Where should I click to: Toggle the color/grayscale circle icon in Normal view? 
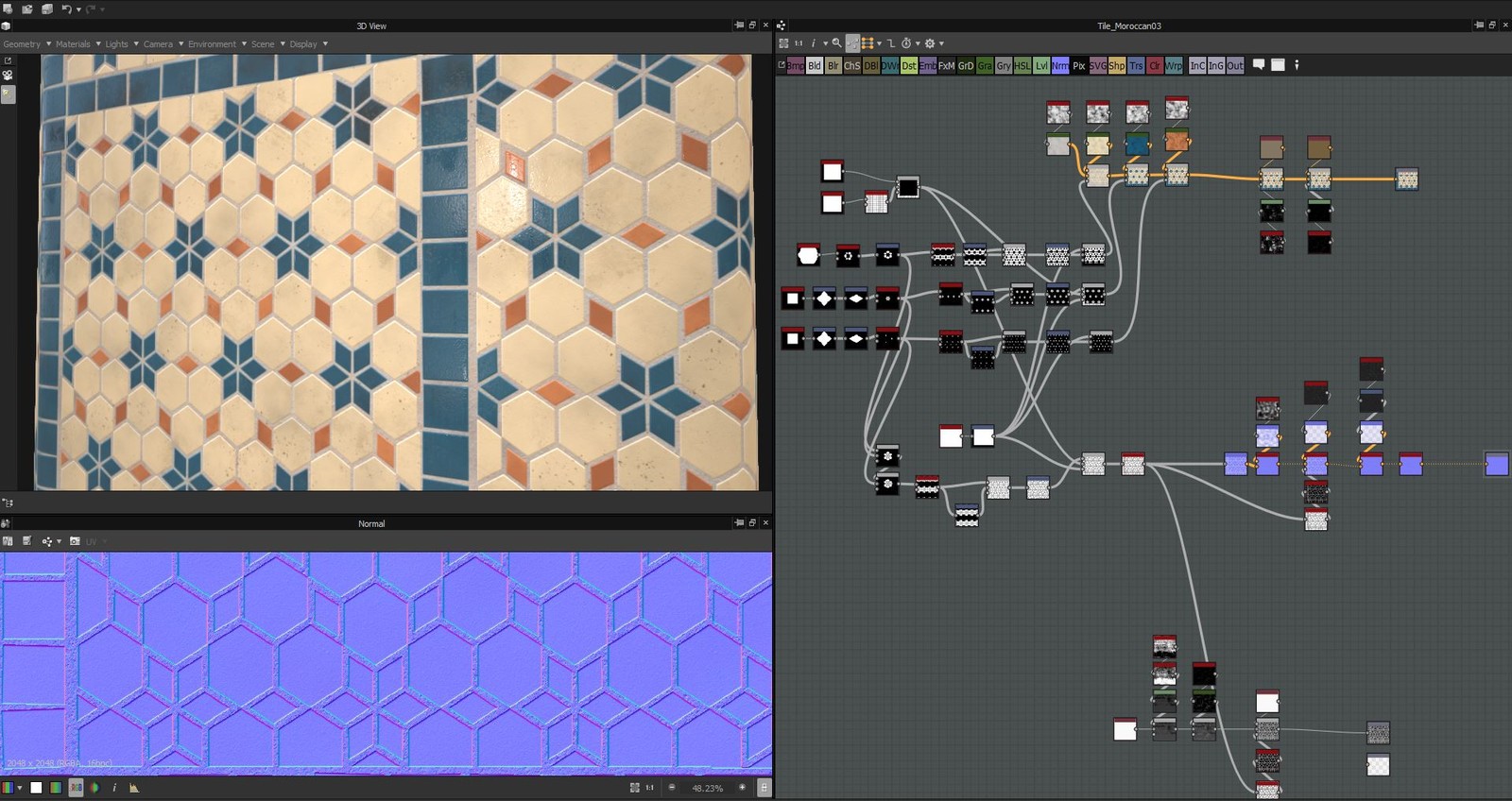94,788
